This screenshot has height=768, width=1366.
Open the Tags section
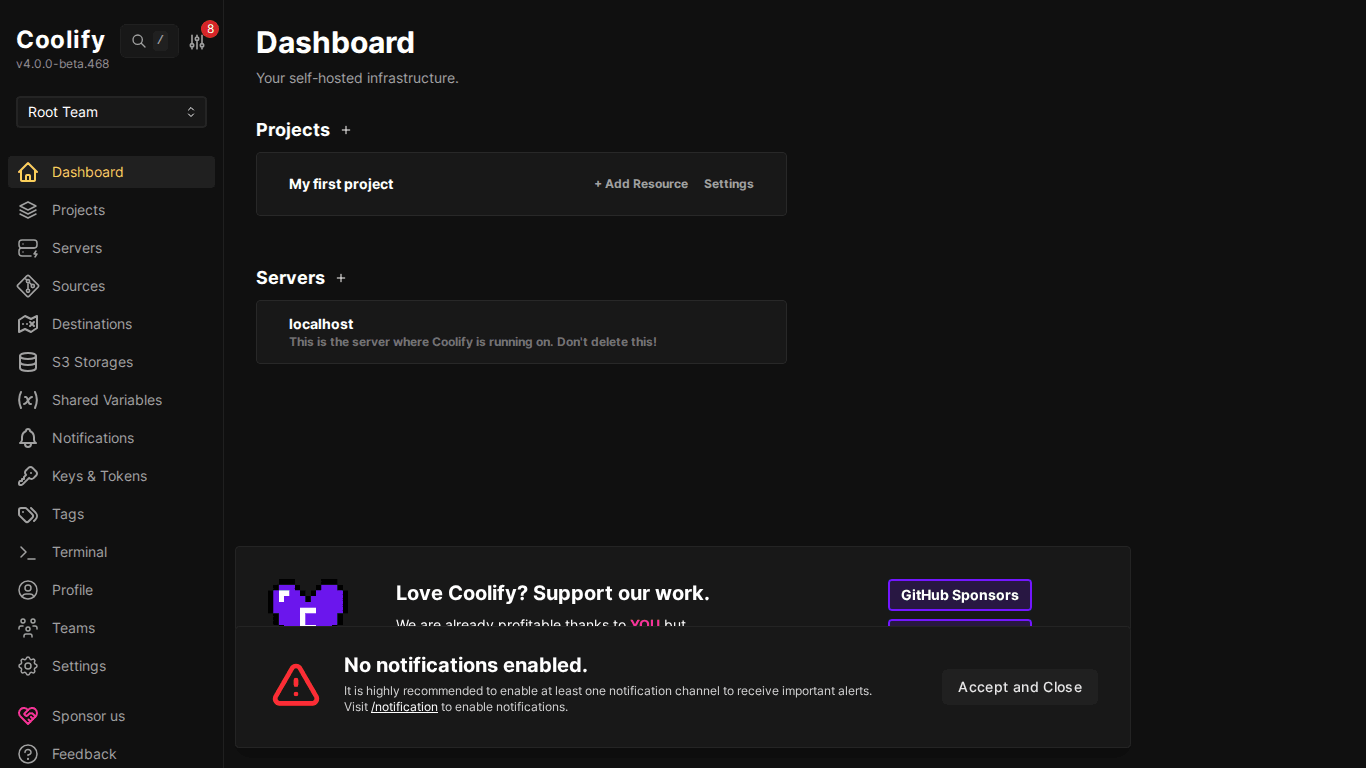[65, 514]
